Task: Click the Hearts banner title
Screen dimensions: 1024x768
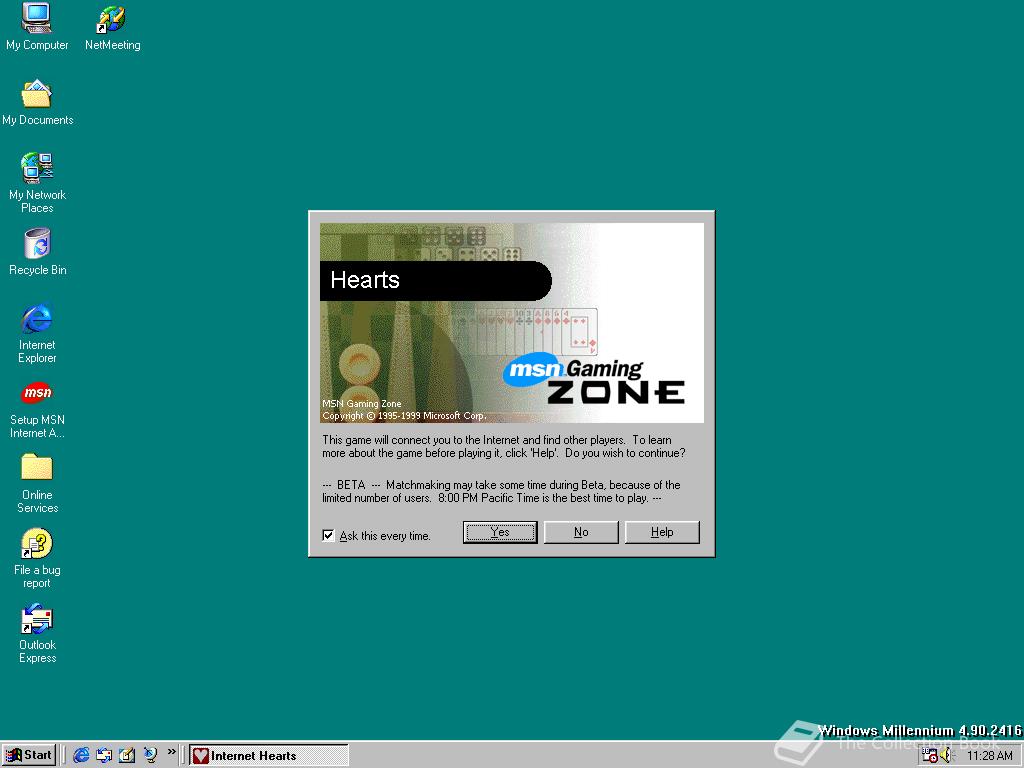Action: [364, 280]
